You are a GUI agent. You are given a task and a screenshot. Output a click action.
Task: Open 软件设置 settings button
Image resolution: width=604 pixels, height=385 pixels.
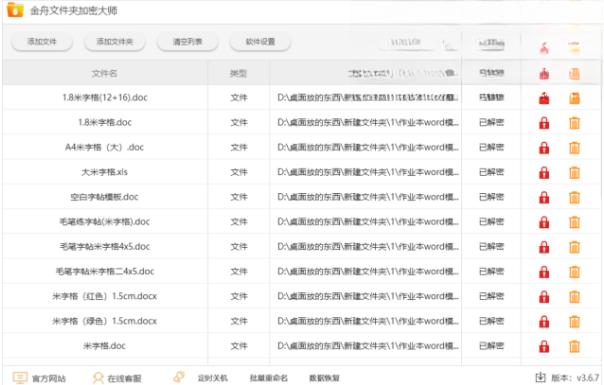pos(260,42)
